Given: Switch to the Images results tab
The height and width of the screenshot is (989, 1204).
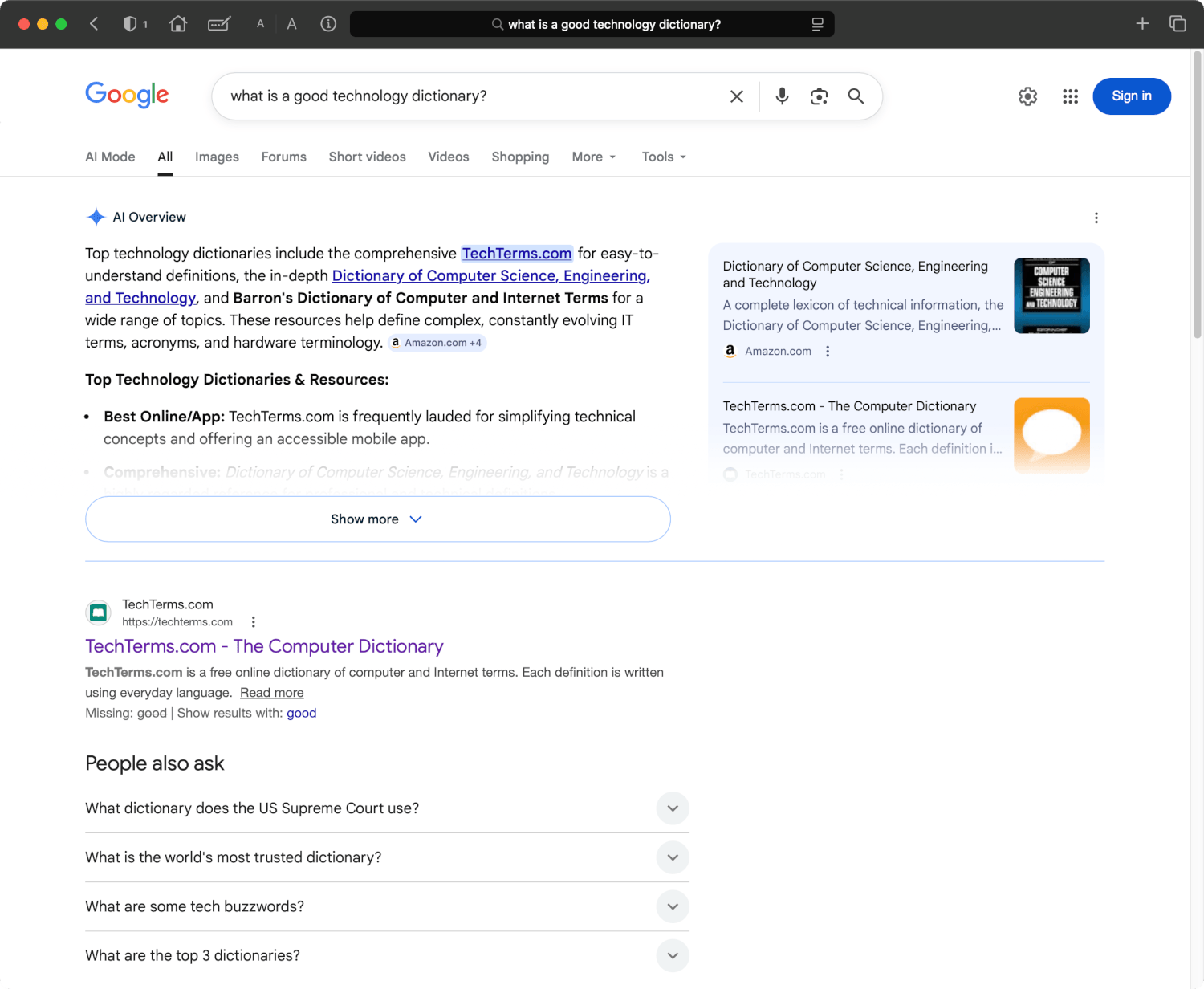Looking at the screenshot, I should point(217,157).
